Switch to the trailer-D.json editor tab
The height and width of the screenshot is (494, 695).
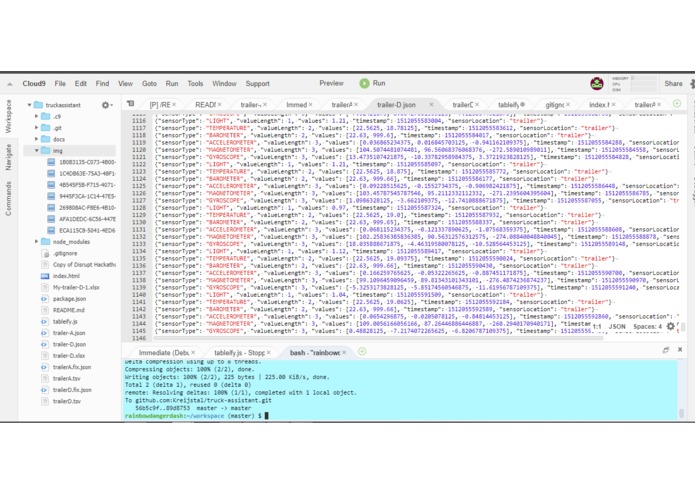[x=396, y=105]
